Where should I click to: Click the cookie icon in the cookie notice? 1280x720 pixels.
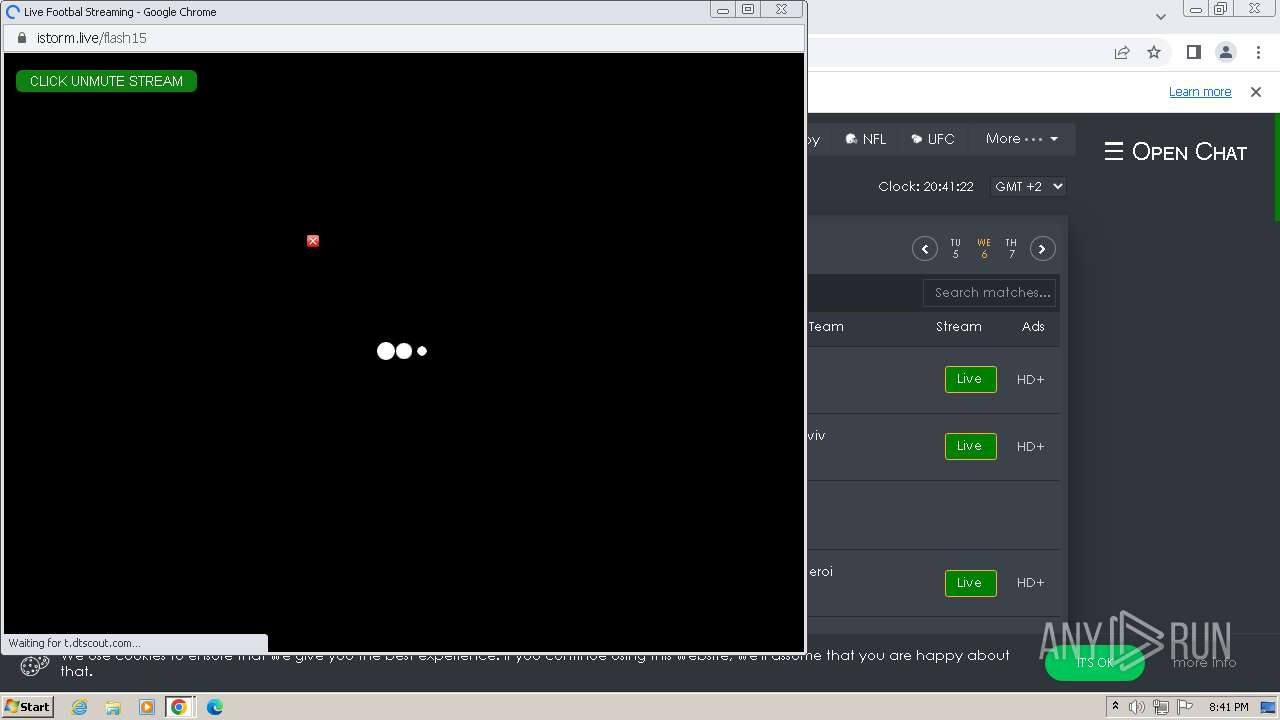pyautogui.click(x=34, y=666)
